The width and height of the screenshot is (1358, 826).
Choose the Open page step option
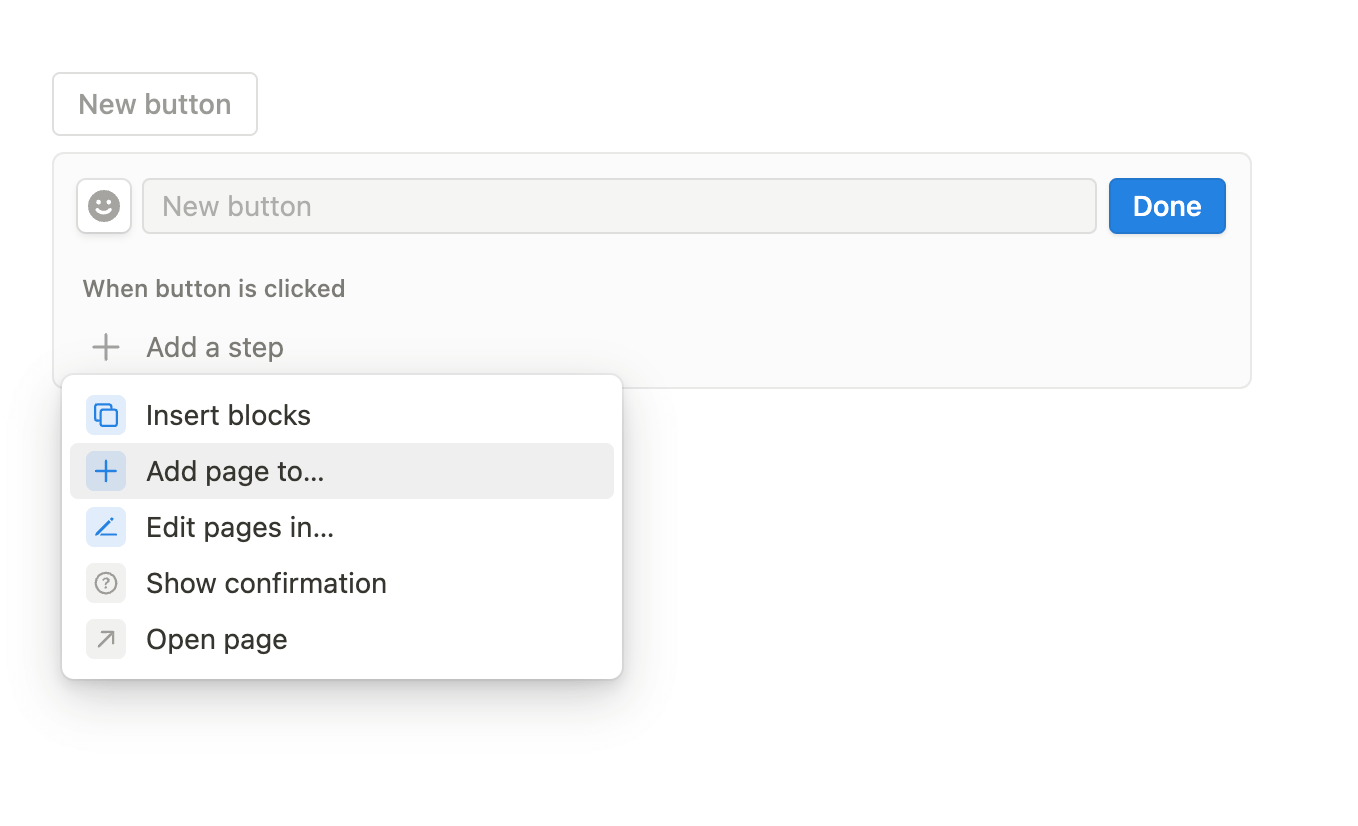[217, 639]
